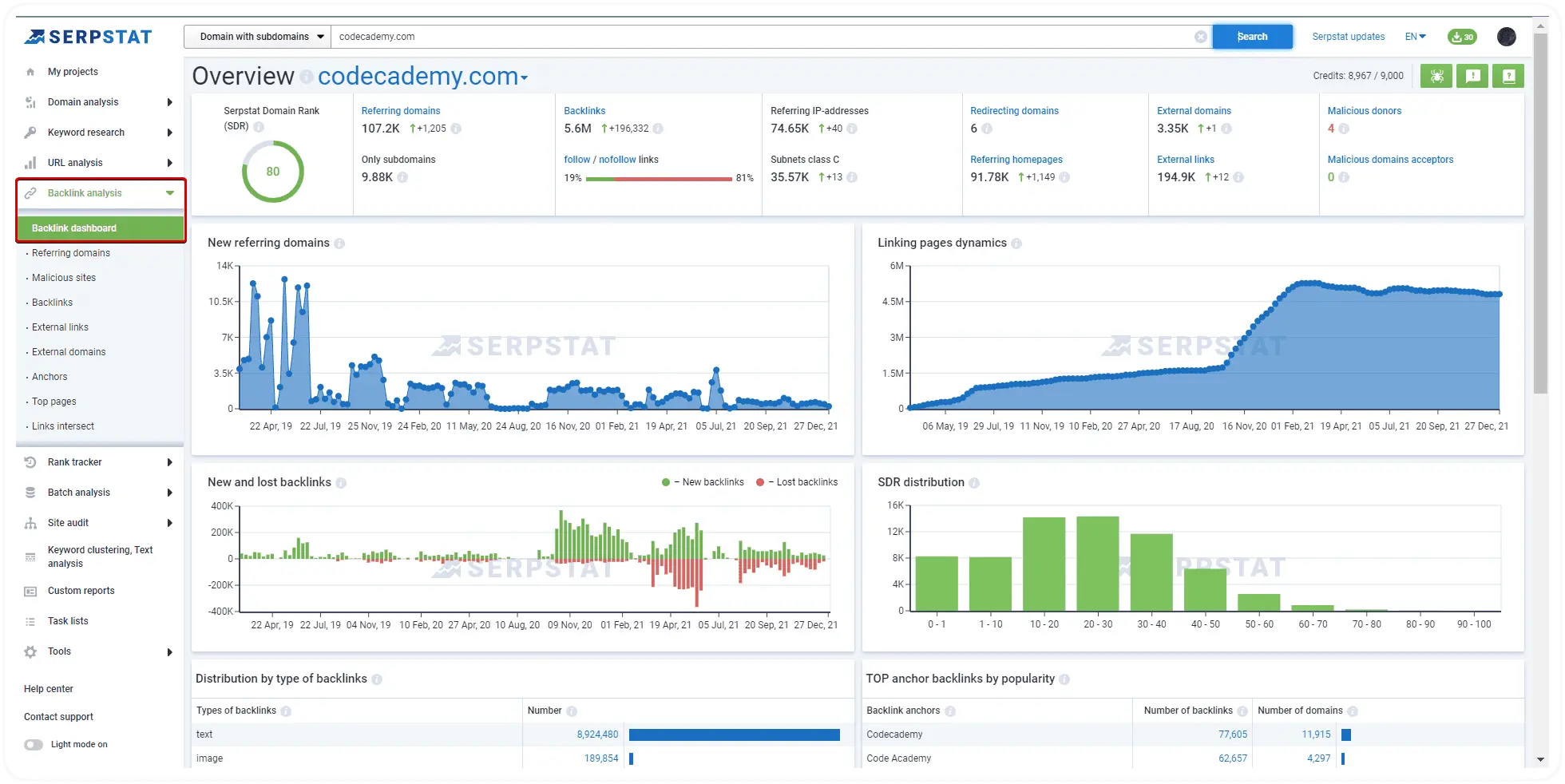Open the Domain with subdomains dropdown

[256, 36]
